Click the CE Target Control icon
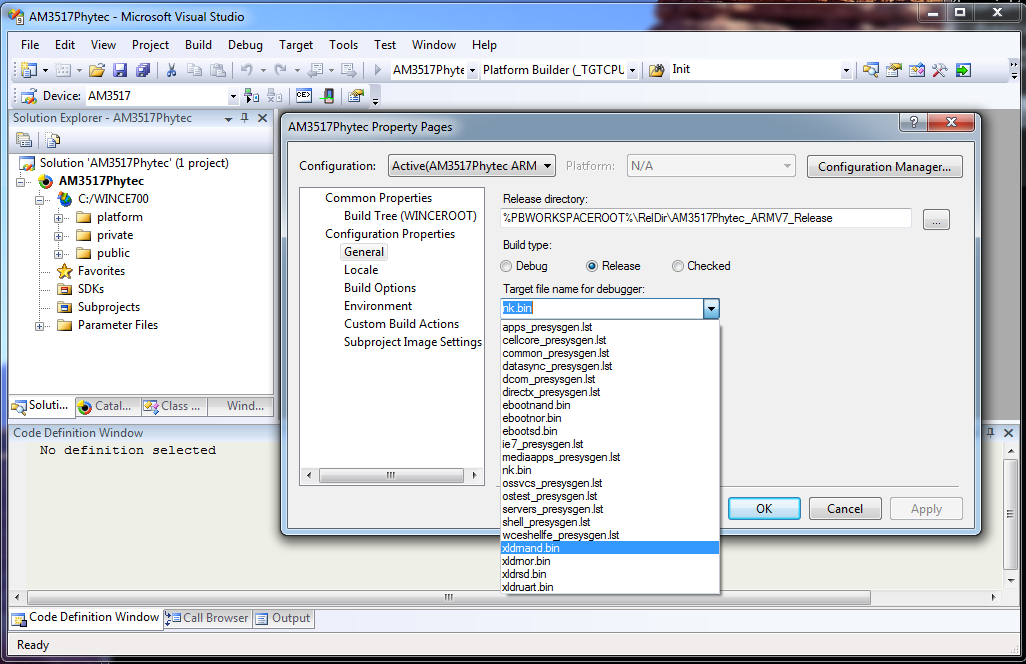Screen dimensions: 1026x664 click(304, 96)
